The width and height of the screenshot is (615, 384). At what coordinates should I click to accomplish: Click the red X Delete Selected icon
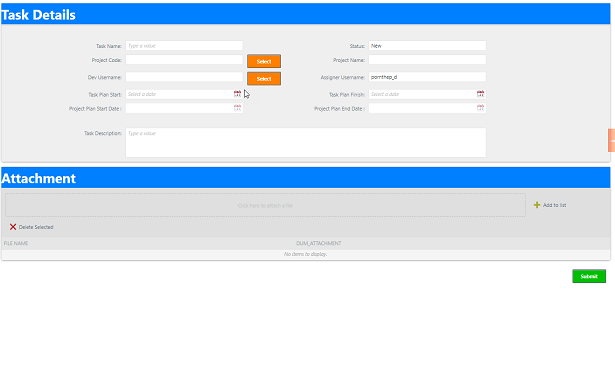pos(13,227)
